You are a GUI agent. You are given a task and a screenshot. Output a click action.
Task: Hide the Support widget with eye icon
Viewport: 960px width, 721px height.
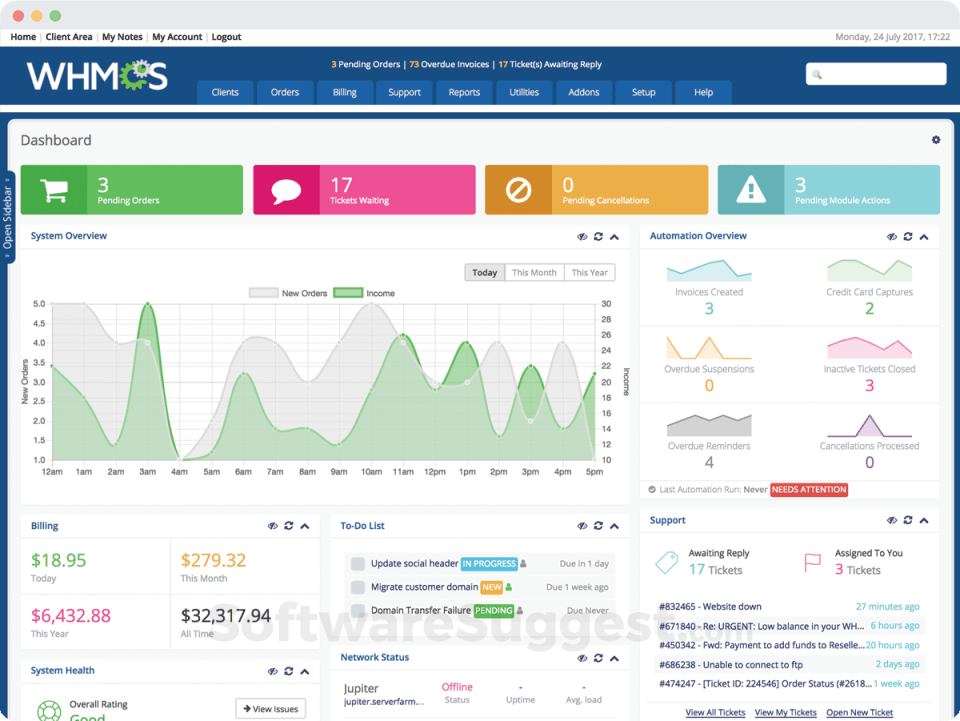coord(892,520)
